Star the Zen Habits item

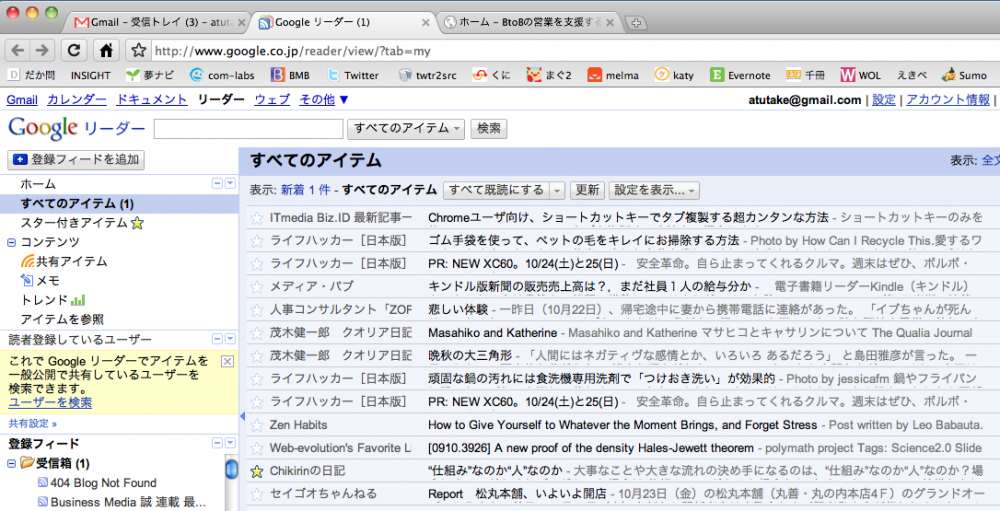coord(256,425)
